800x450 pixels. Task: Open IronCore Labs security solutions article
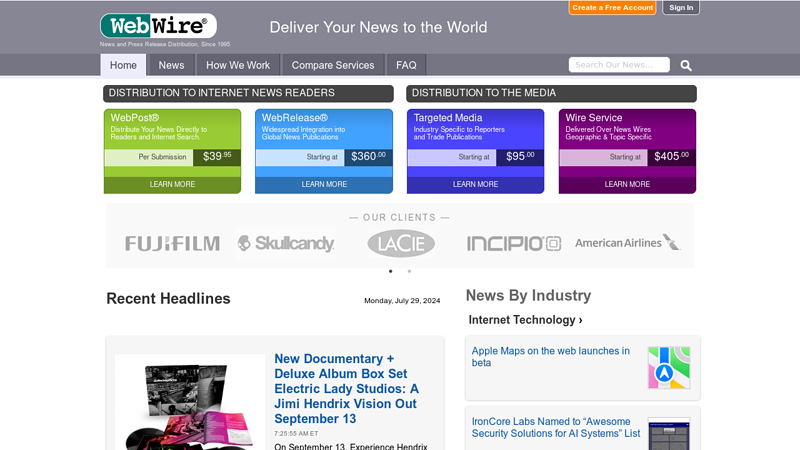tap(556, 428)
